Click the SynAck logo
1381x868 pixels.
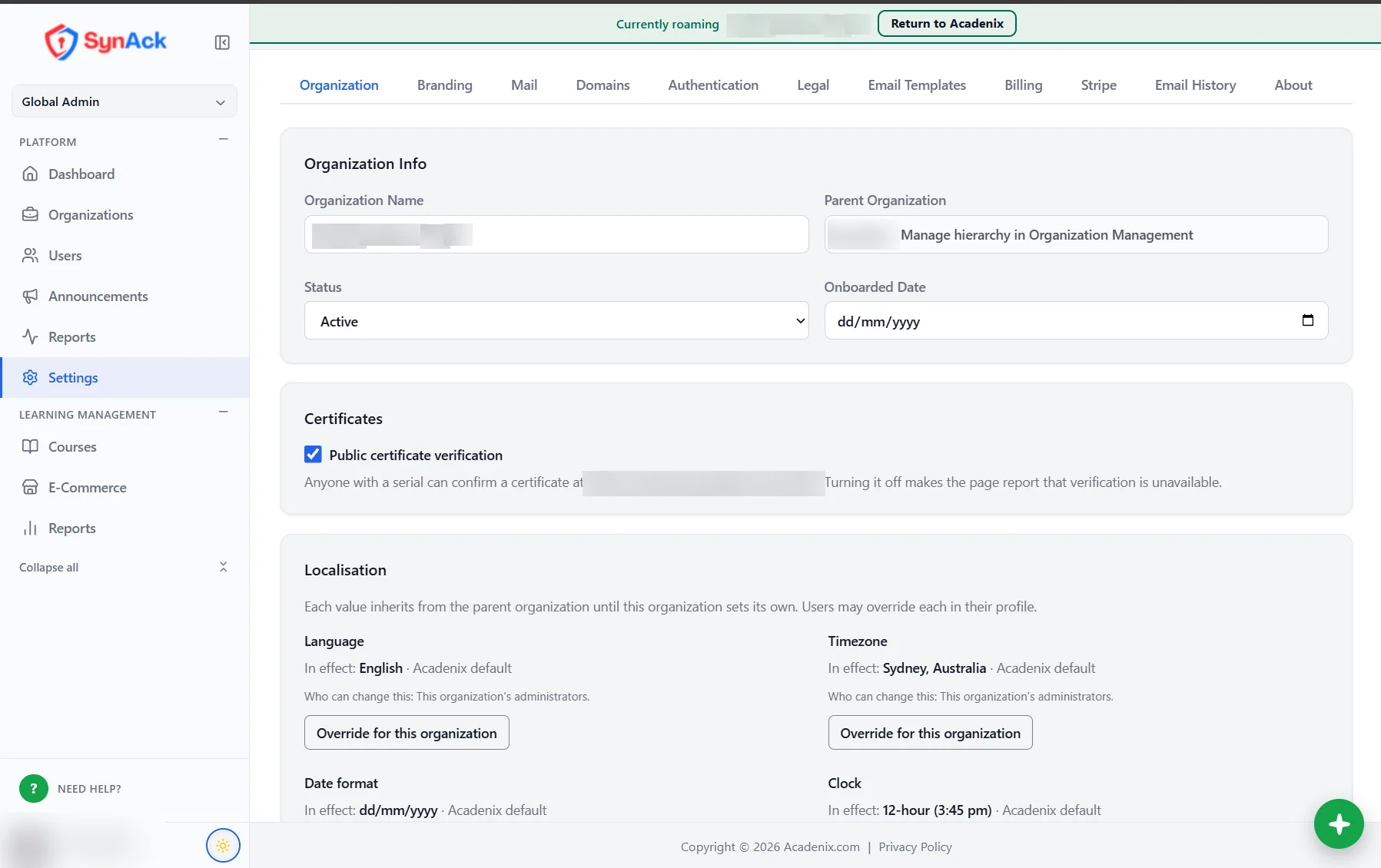point(105,41)
